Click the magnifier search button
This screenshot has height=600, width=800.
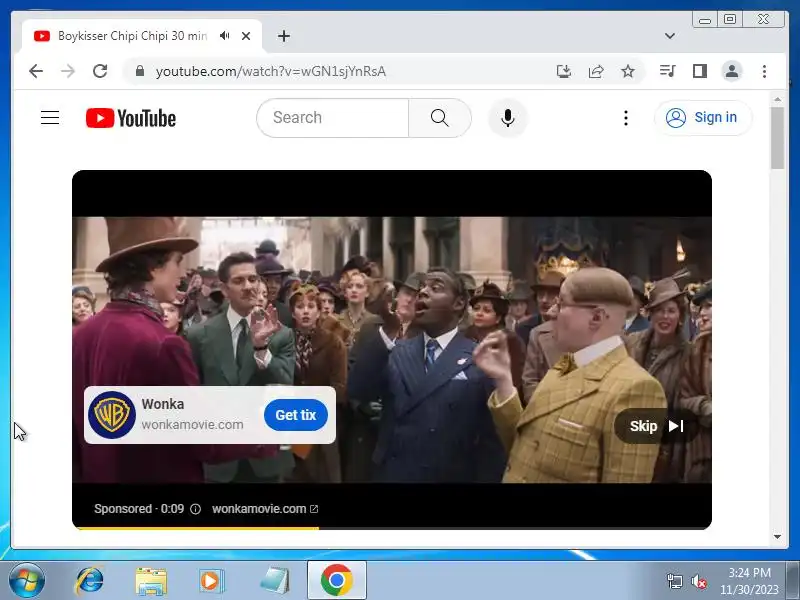(x=439, y=118)
